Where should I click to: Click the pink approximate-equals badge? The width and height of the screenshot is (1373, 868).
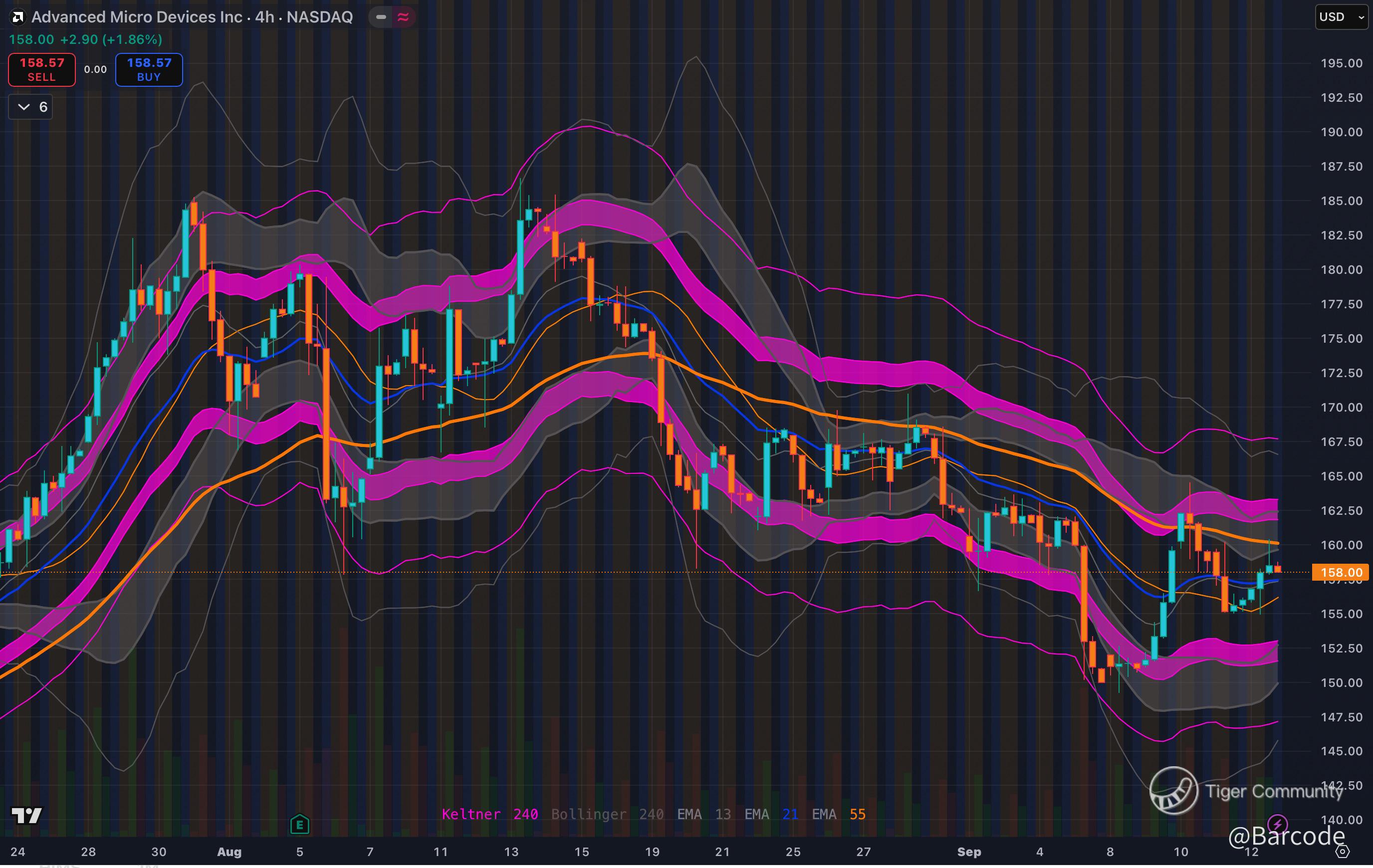[403, 17]
